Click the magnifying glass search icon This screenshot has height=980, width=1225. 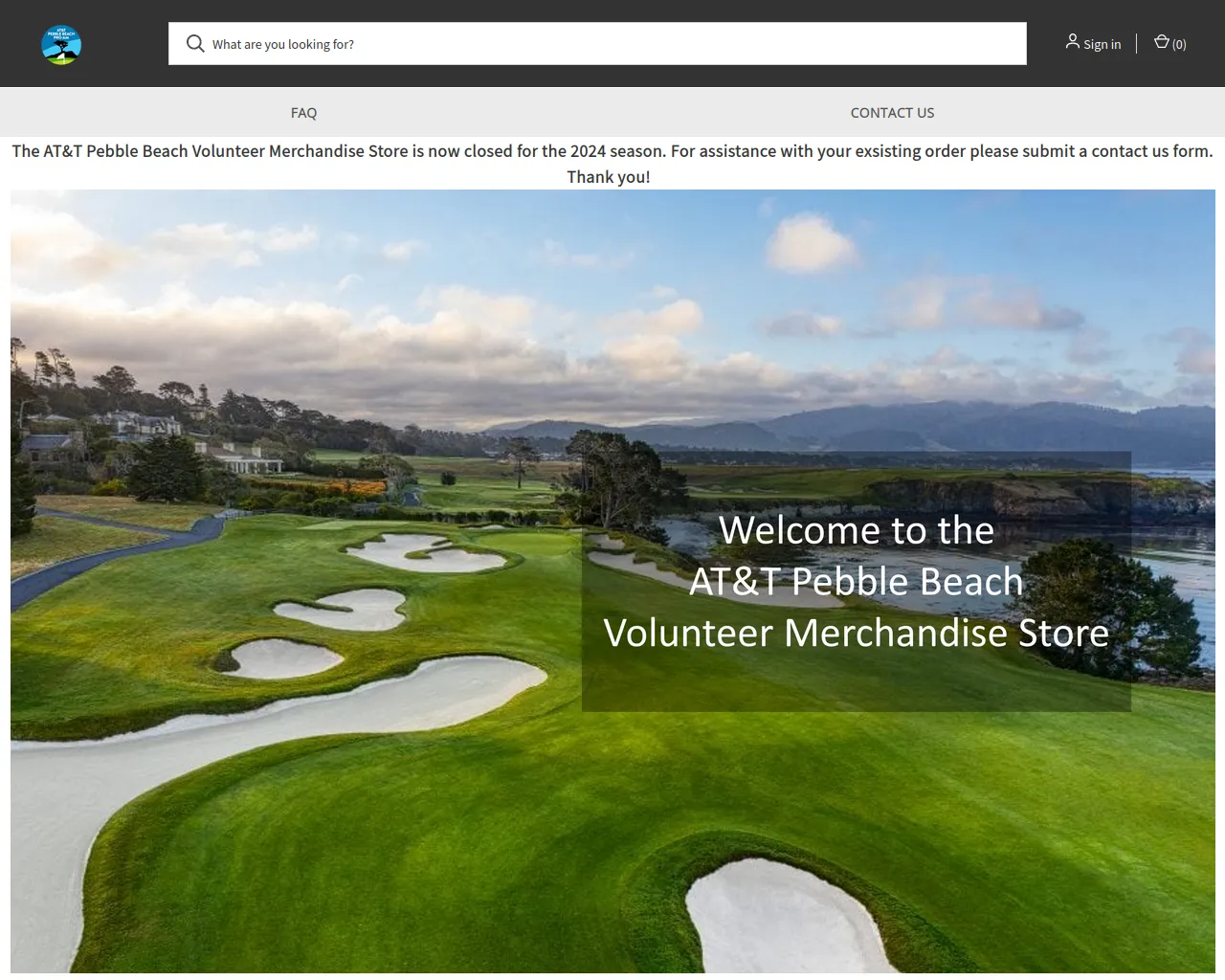(x=195, y=44)
